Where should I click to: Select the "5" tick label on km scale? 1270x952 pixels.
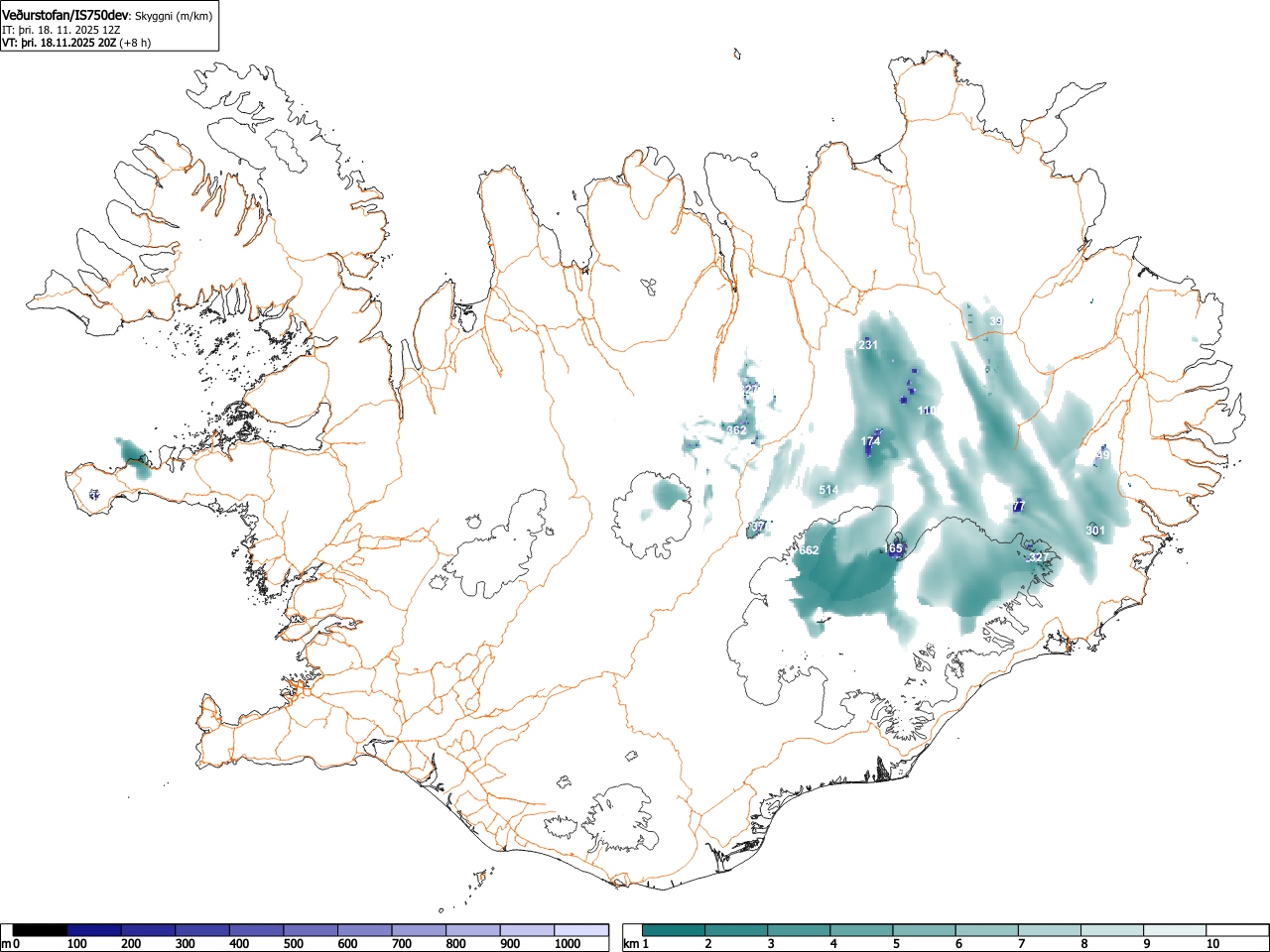pyautogui.click(x=895, y=944)
